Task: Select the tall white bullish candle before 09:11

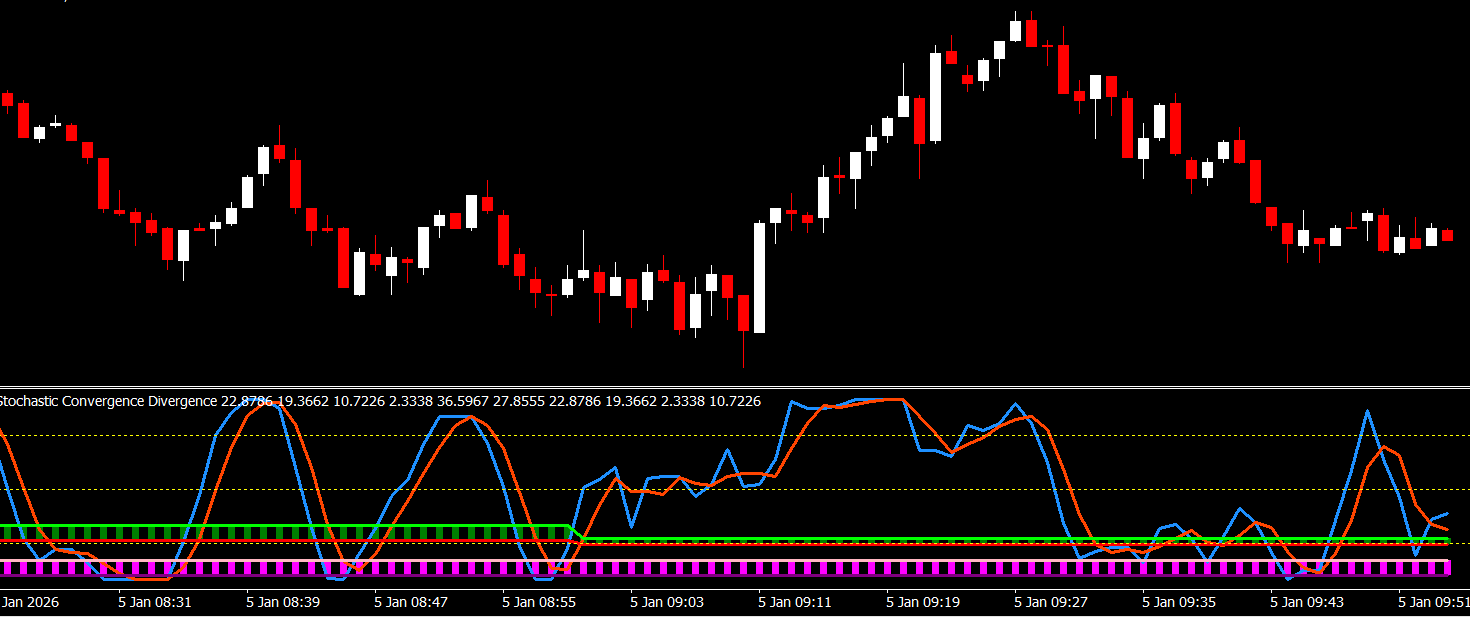Action: (x=759, y=277)
